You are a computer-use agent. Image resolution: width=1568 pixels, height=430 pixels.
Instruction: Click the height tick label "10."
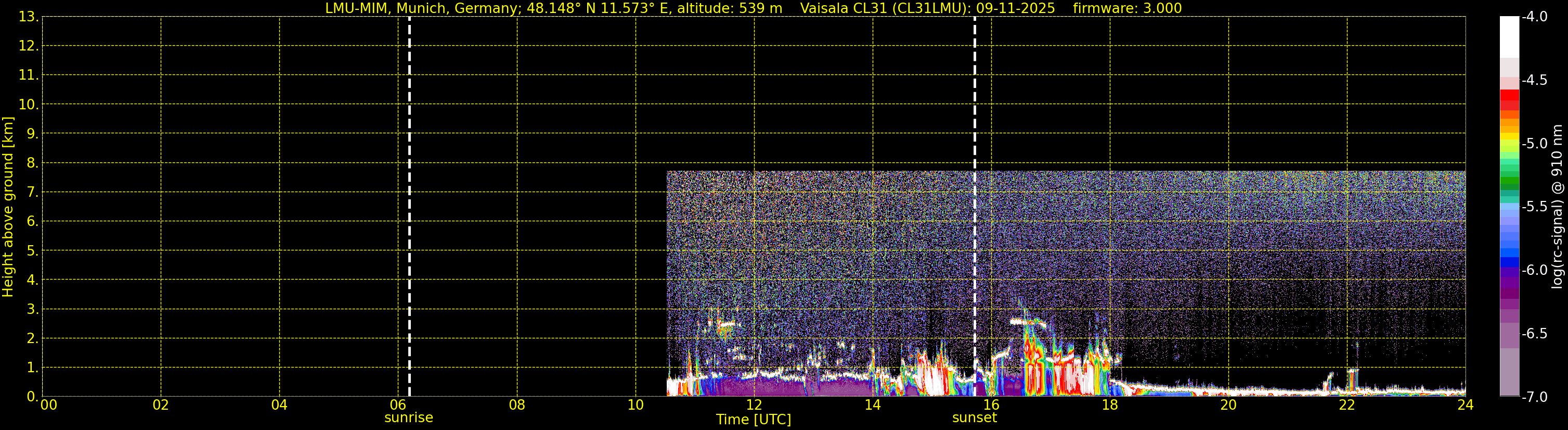[x=28, y=105]
